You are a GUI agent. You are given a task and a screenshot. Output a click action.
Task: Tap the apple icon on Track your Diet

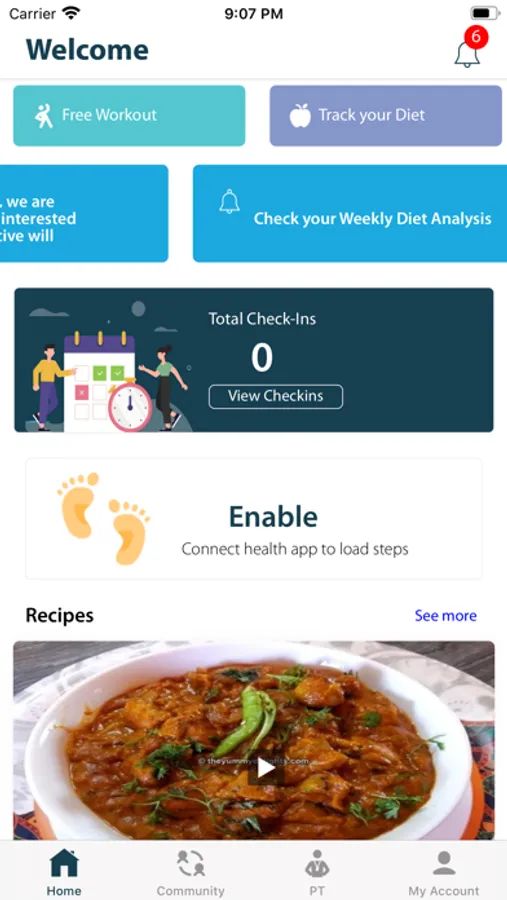(300, 115)
